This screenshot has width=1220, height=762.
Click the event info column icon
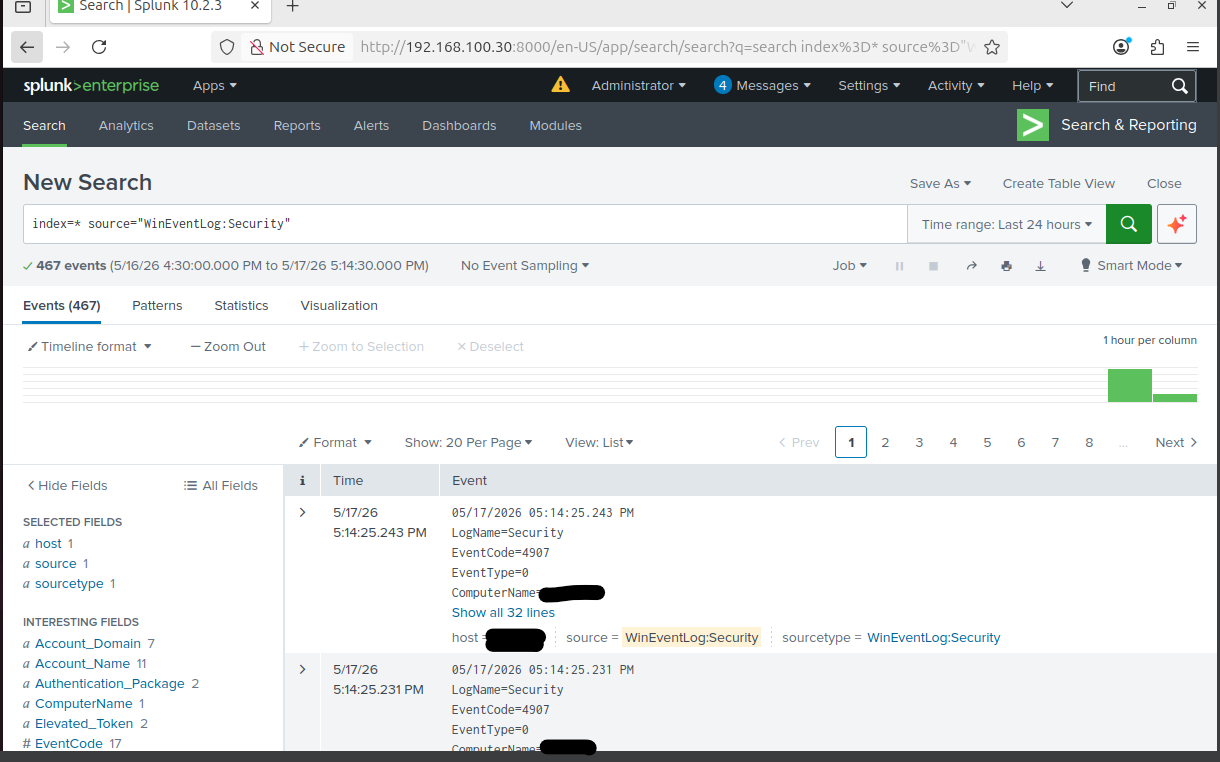click(302, 481)
